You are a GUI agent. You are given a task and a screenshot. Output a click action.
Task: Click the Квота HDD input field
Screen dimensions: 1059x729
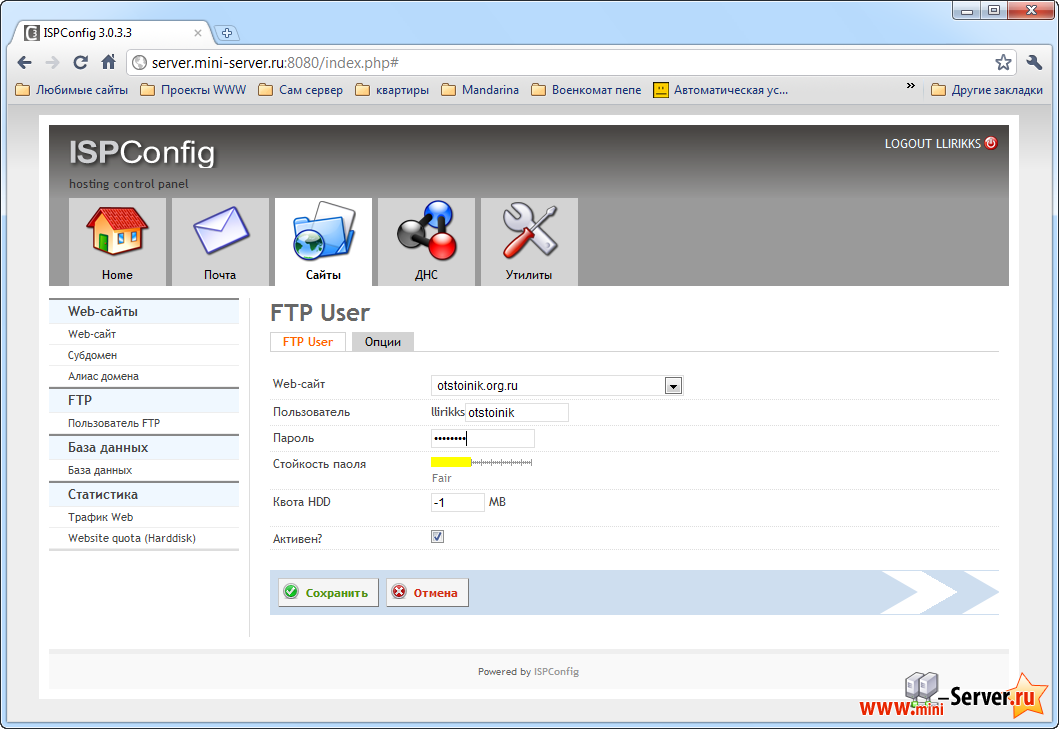click(456, 502)
